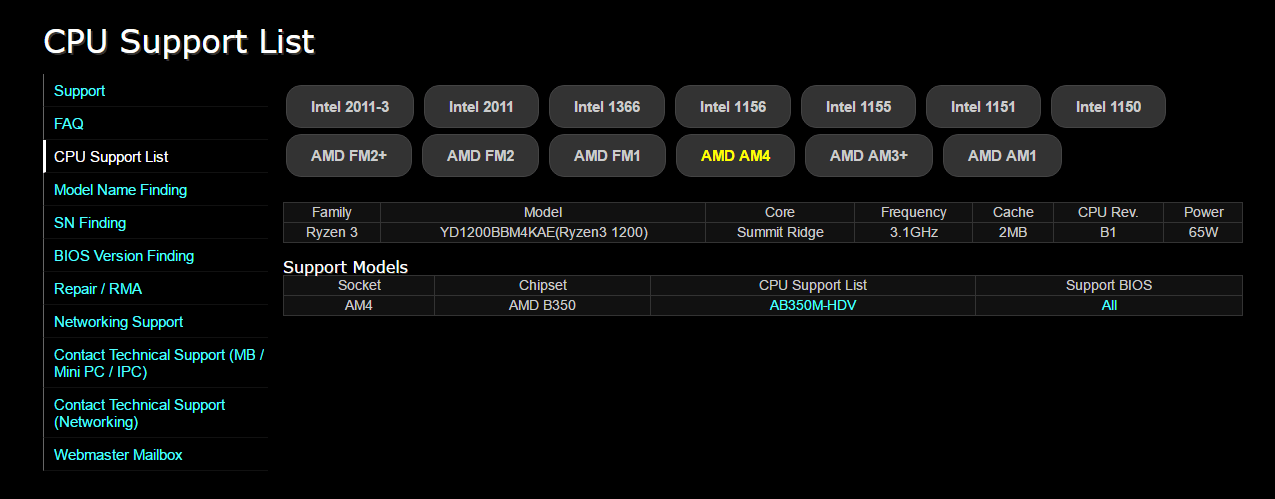
Task: Click the 'Cache' column header
Action: coord(1013,212)
